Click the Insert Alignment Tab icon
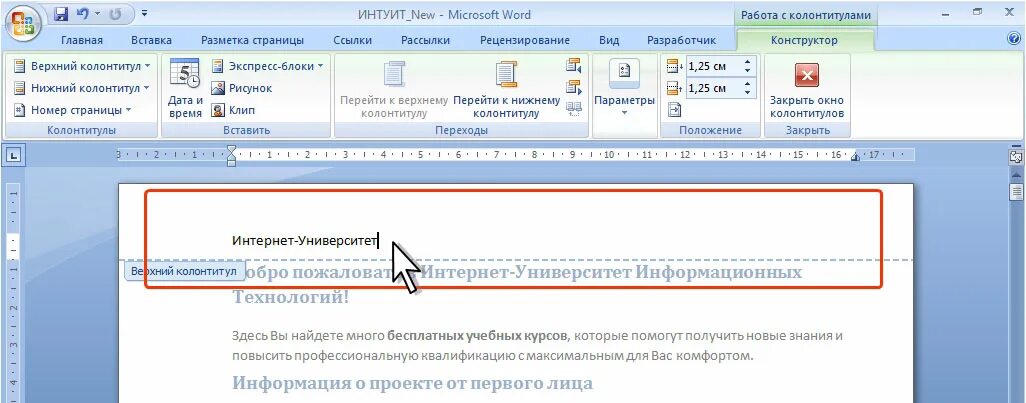 [674, 110]
